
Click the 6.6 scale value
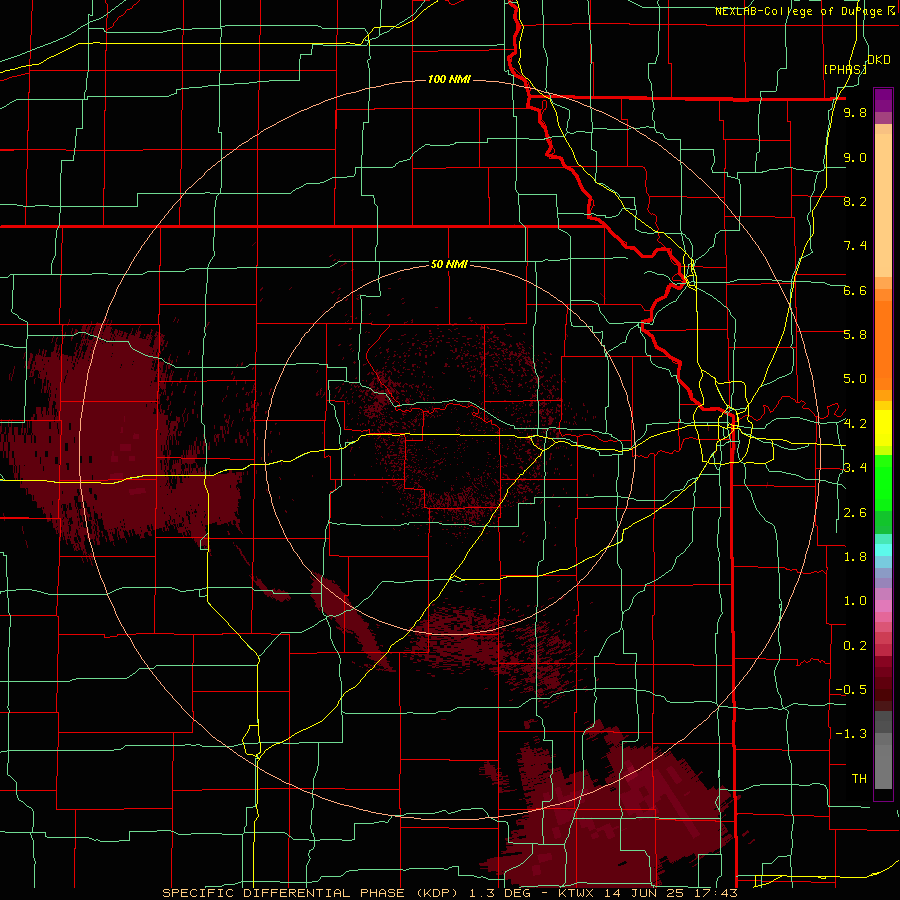point(855,290)
